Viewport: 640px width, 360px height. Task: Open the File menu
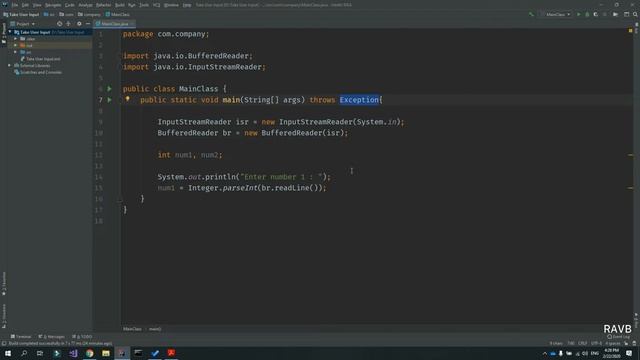coord(15,5)
